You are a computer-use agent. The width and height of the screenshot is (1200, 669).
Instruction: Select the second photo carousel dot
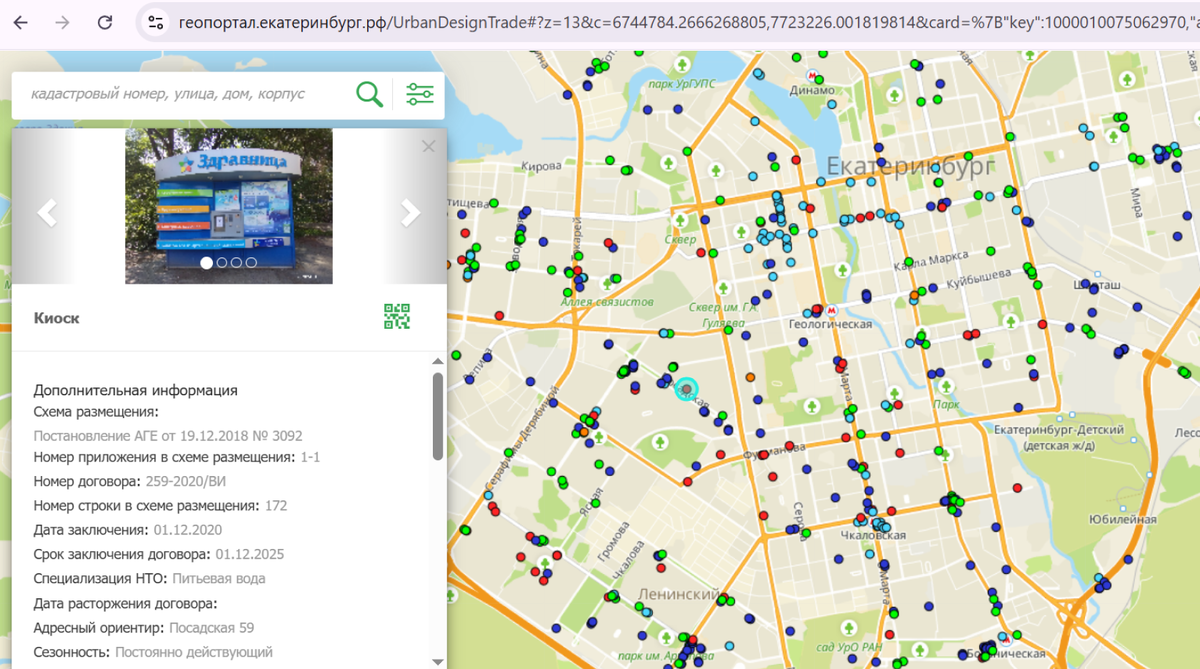pos(221,263)
